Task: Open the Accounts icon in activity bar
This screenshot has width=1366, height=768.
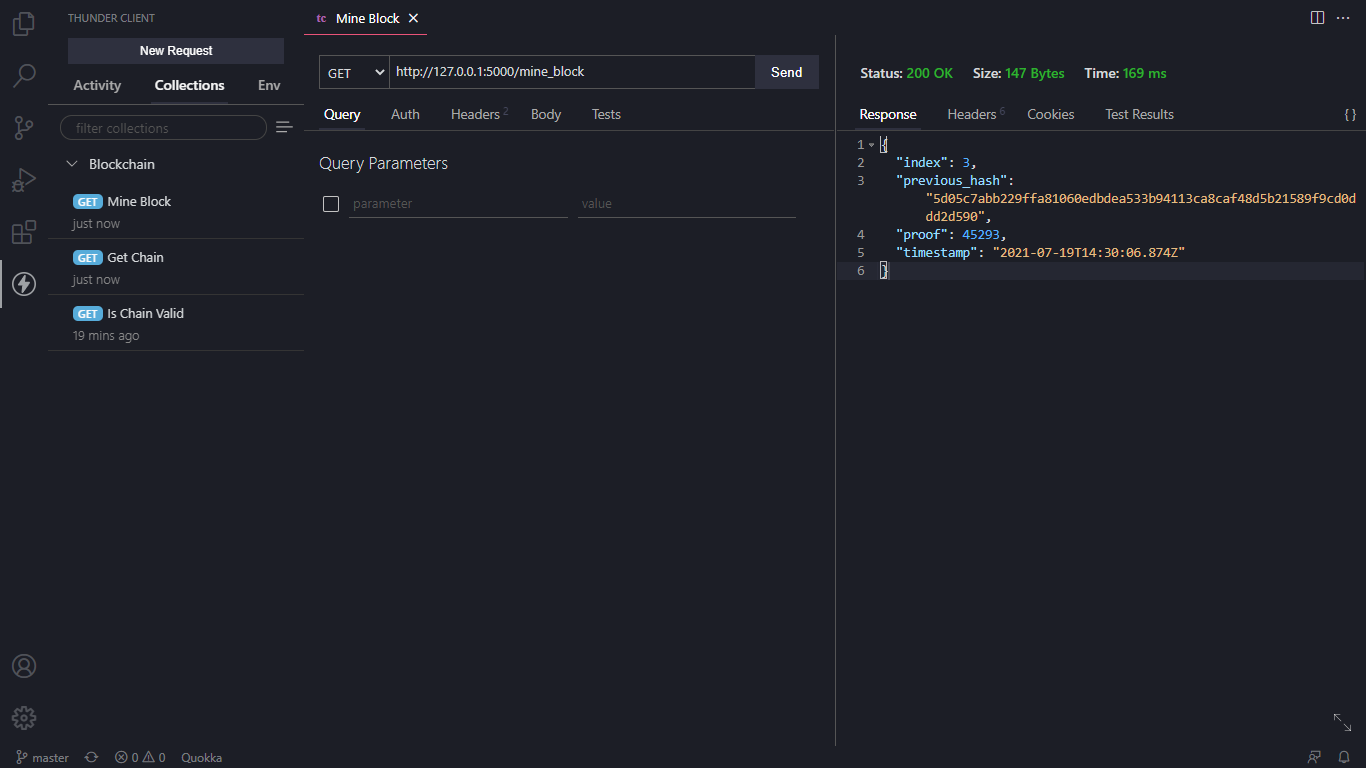Action: click(24, 666)
